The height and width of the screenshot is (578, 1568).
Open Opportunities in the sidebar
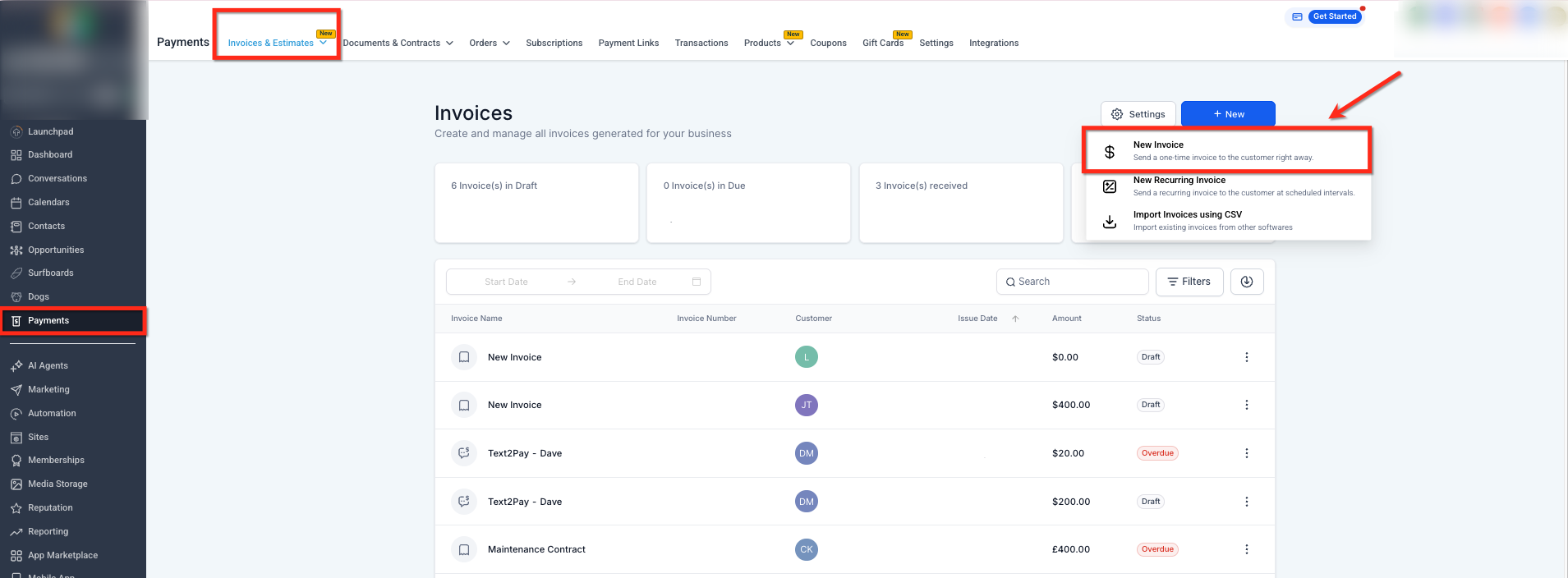[56, 250]
